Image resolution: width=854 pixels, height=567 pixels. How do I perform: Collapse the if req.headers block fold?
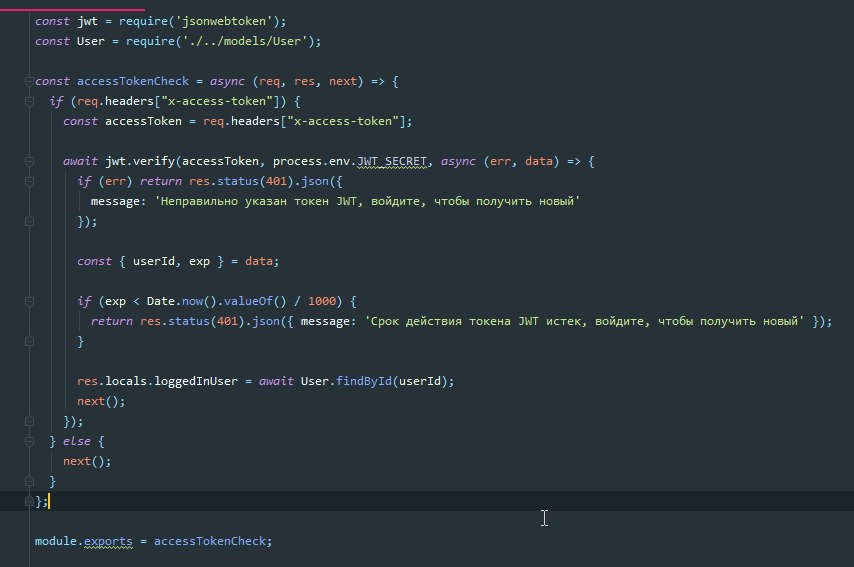tap(29, 101)
